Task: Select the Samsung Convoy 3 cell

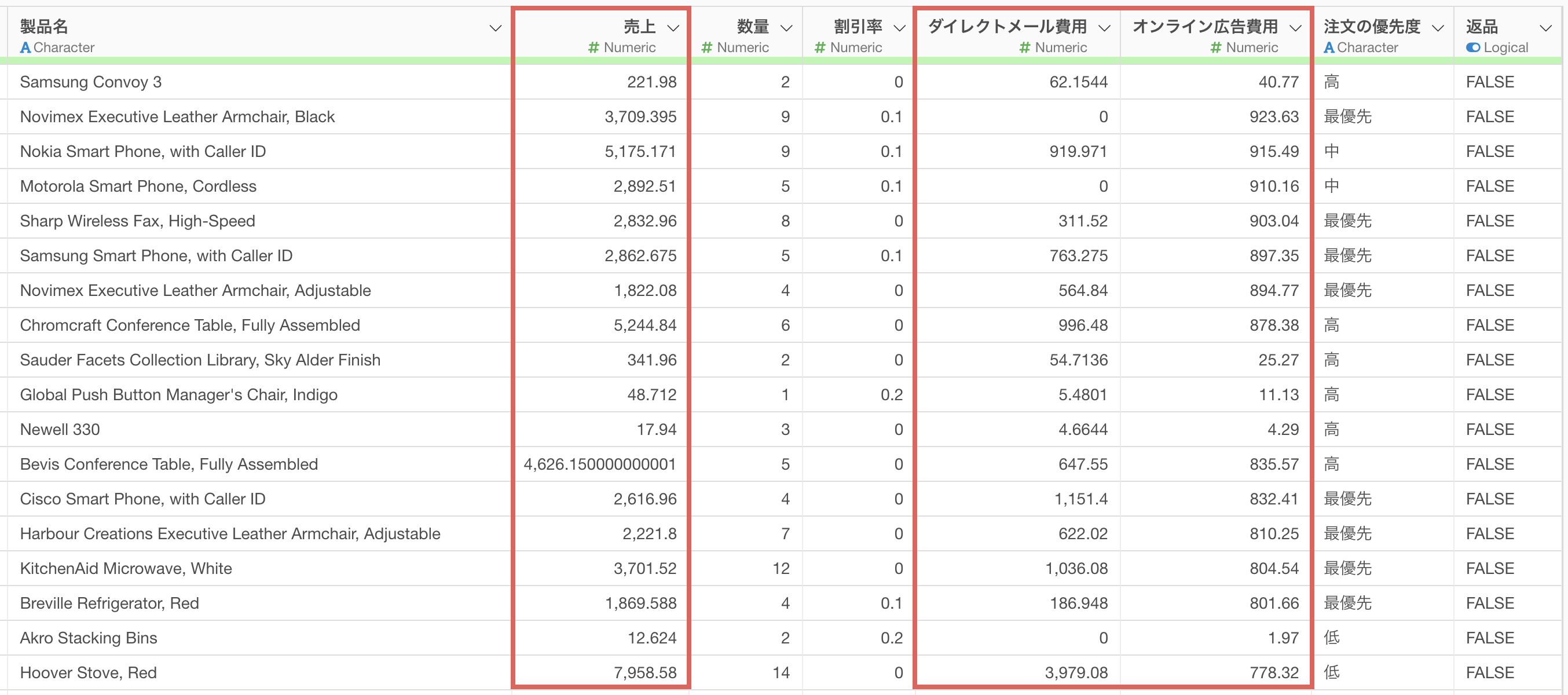Action: click(91, 82)
